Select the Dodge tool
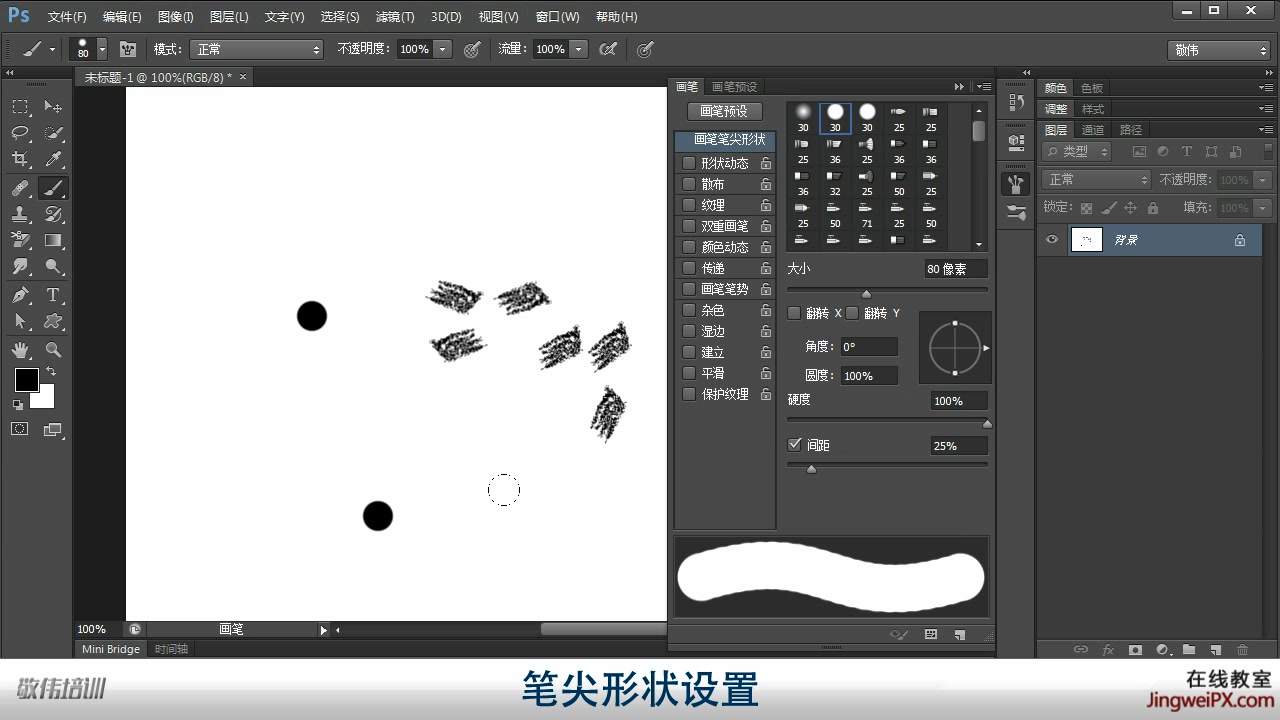Image resolution: width=1280 pixels, height=720 pixels. (53, 267)
